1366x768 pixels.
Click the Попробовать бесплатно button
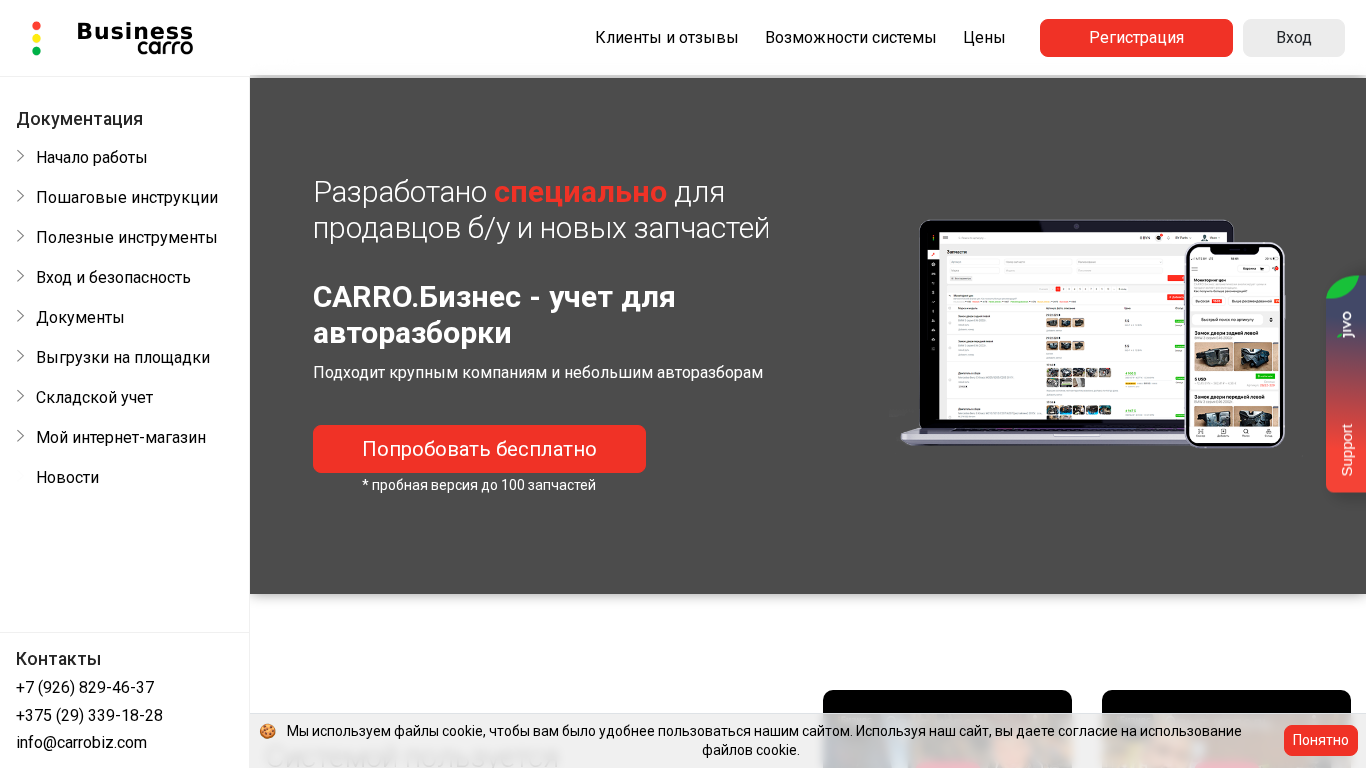click(479, 449)
